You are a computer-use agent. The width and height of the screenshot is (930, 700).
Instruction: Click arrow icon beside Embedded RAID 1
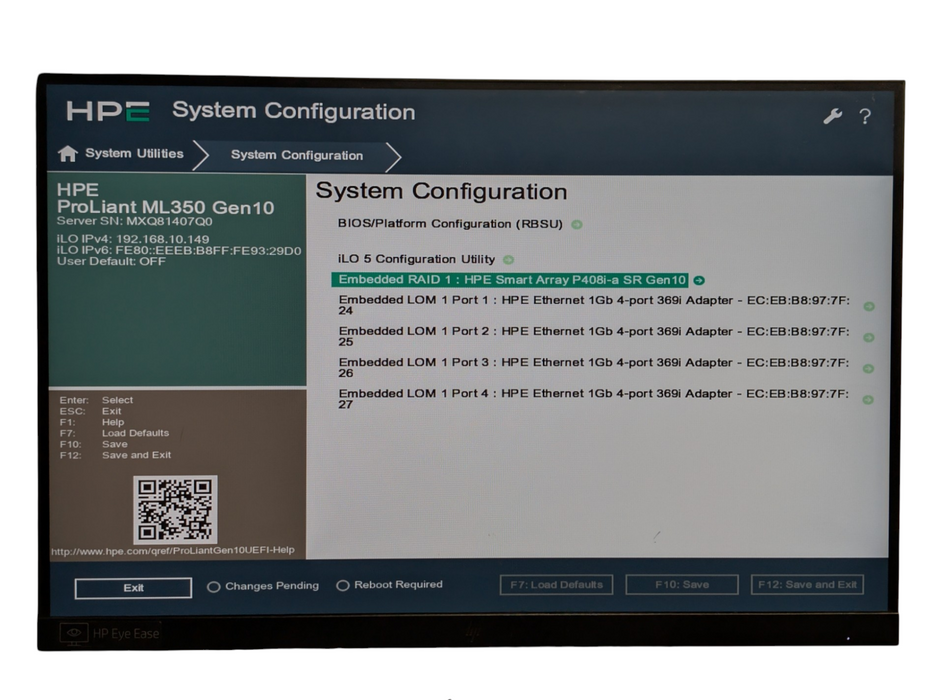[699, 281]
